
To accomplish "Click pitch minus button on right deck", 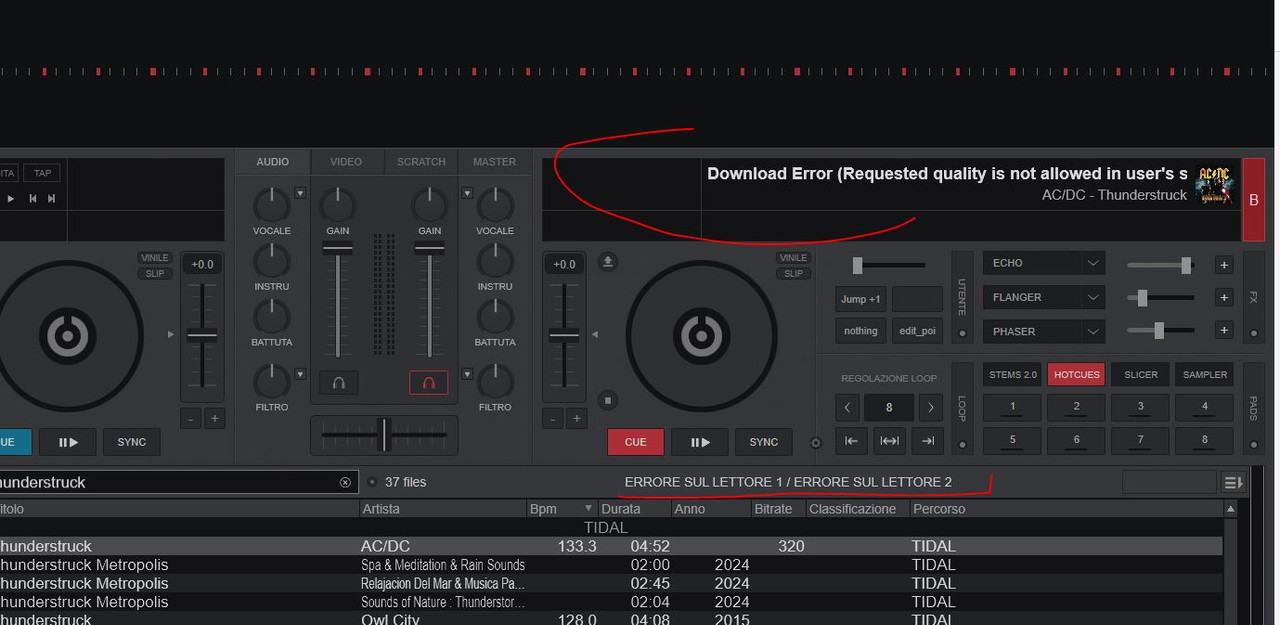I will tap(552, 418).
